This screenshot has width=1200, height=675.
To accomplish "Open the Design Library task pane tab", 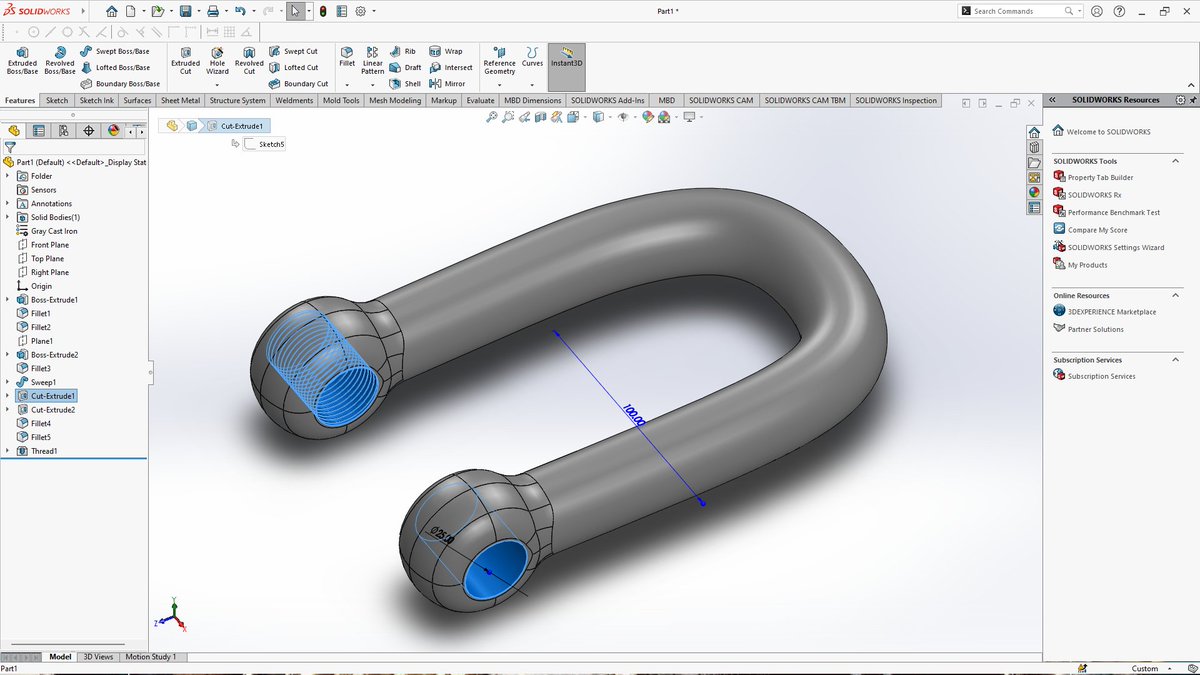I will pos(1034,147).
